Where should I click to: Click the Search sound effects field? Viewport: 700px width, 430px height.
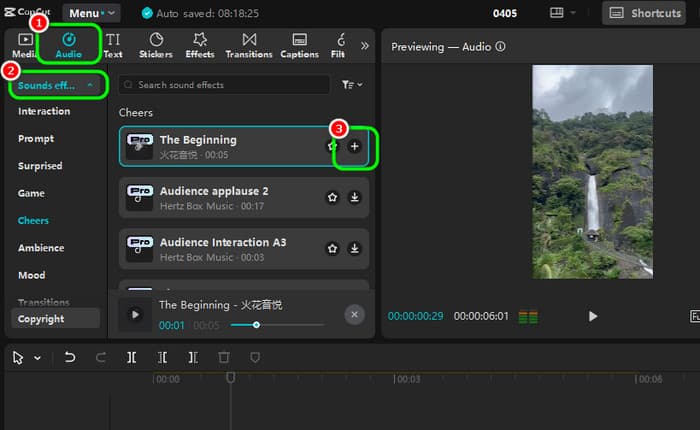[224, 85]
